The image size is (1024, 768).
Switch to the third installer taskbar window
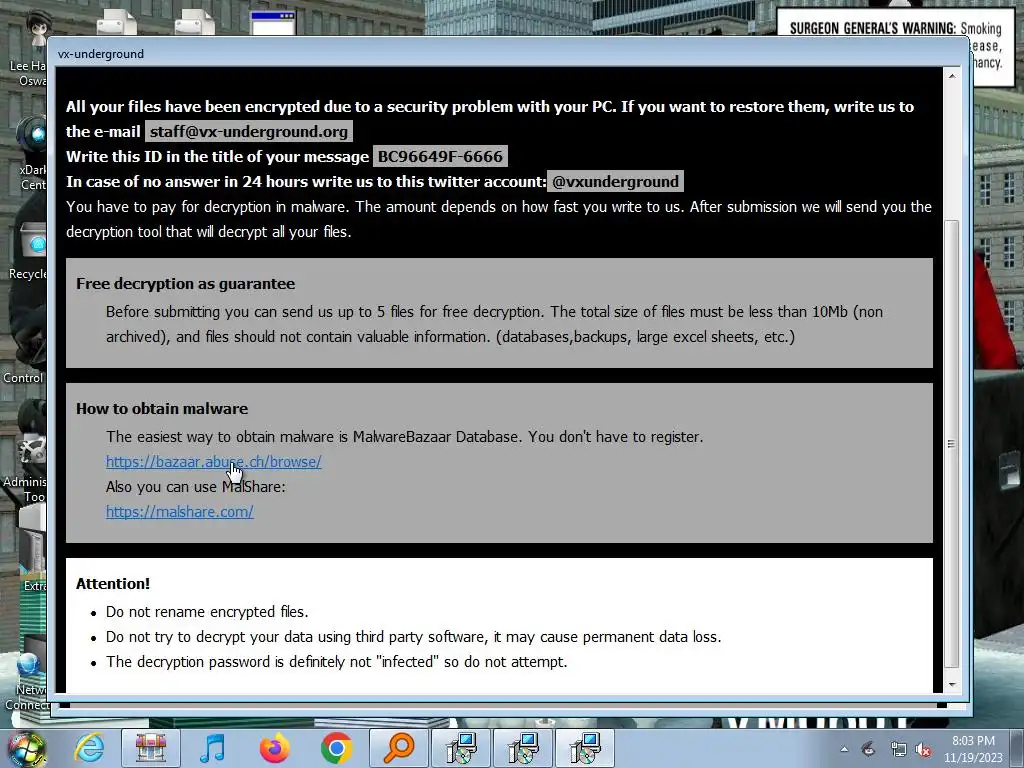[585, 748]
